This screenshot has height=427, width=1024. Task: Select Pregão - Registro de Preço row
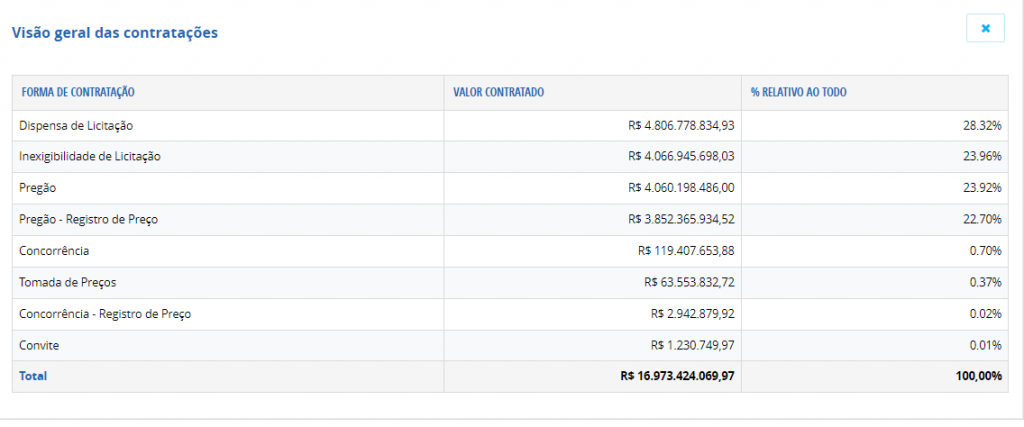pos(88,219)
